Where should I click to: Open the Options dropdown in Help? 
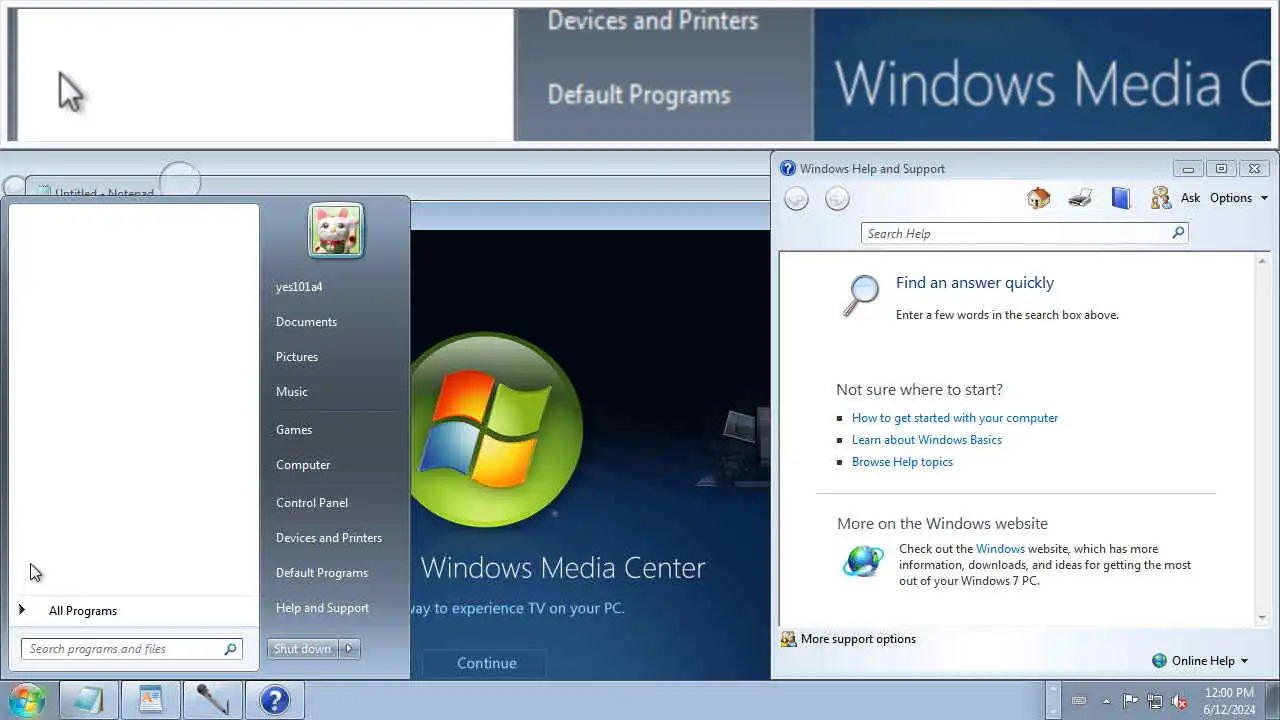[x=1239, y=198]
